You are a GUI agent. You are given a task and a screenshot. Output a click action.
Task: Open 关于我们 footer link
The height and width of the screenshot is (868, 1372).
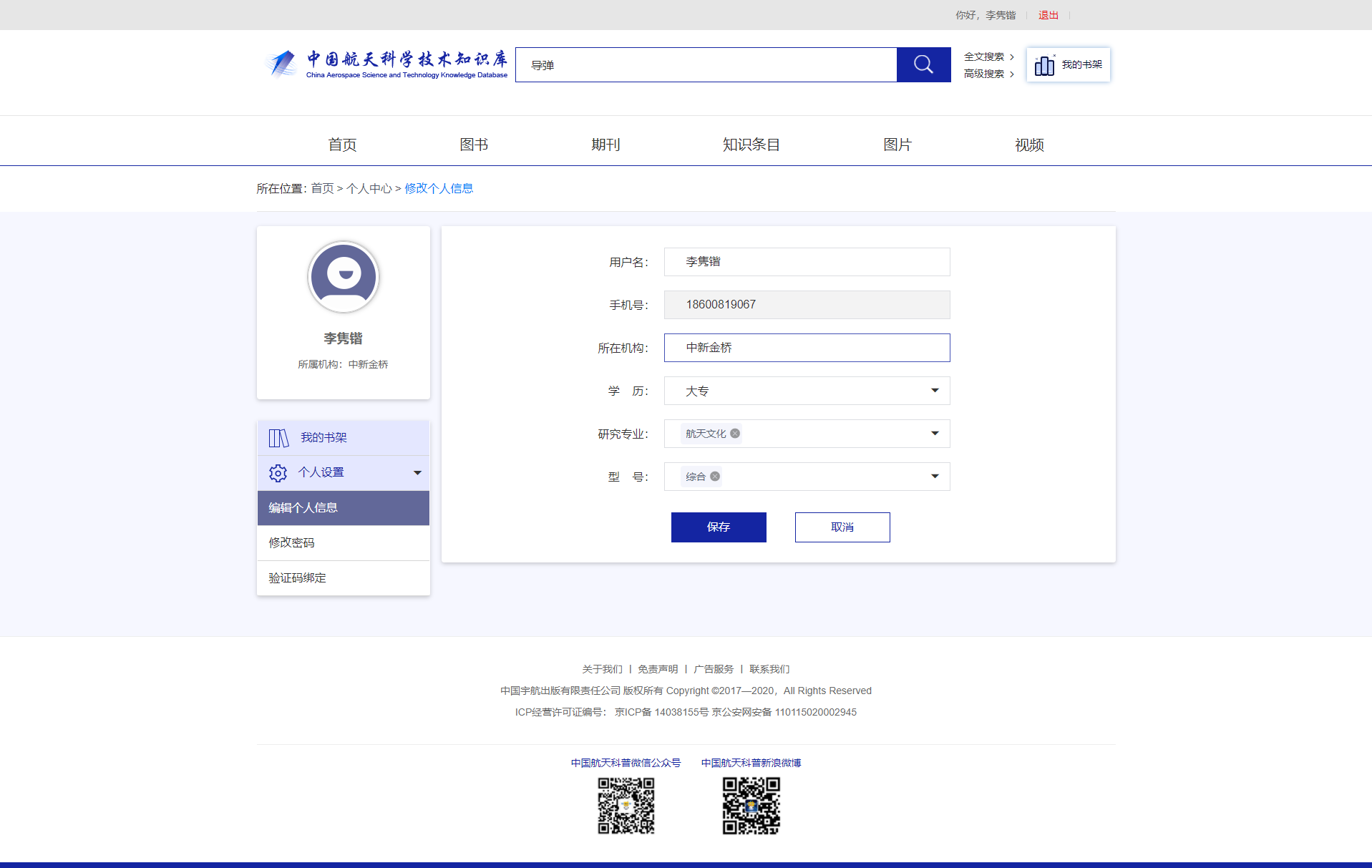tap(602, 669)
